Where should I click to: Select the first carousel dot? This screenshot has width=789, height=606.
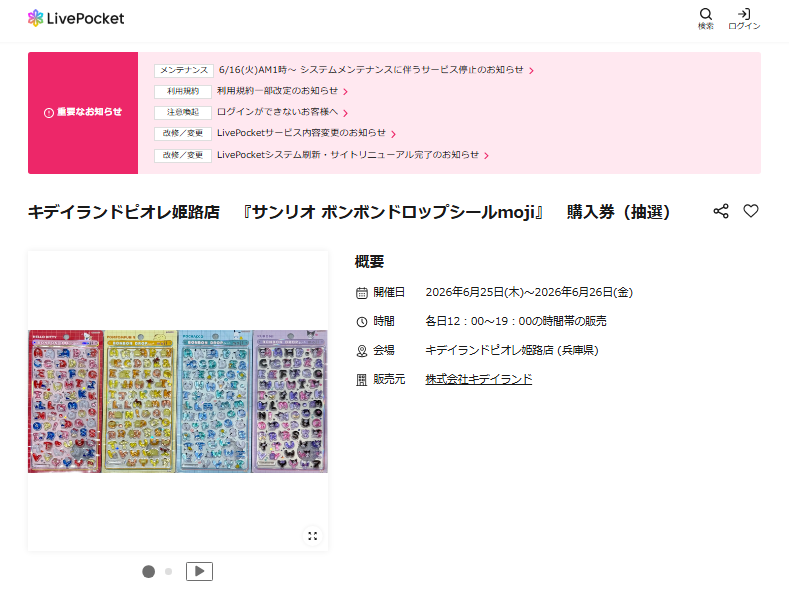click(148, 572)
